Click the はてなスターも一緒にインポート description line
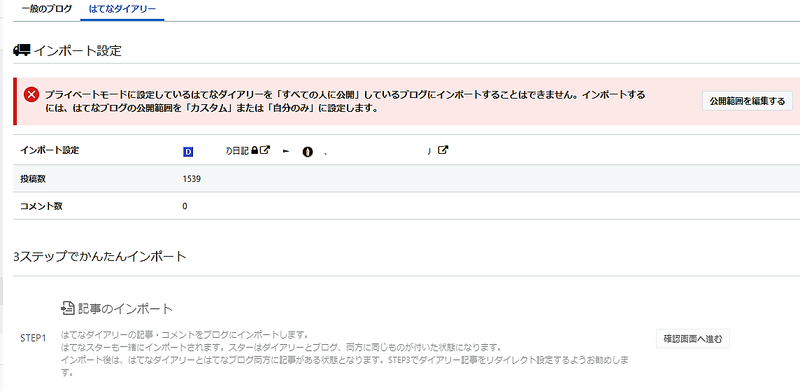This screenshot has height=391, width=800. (x=281, y=348)
